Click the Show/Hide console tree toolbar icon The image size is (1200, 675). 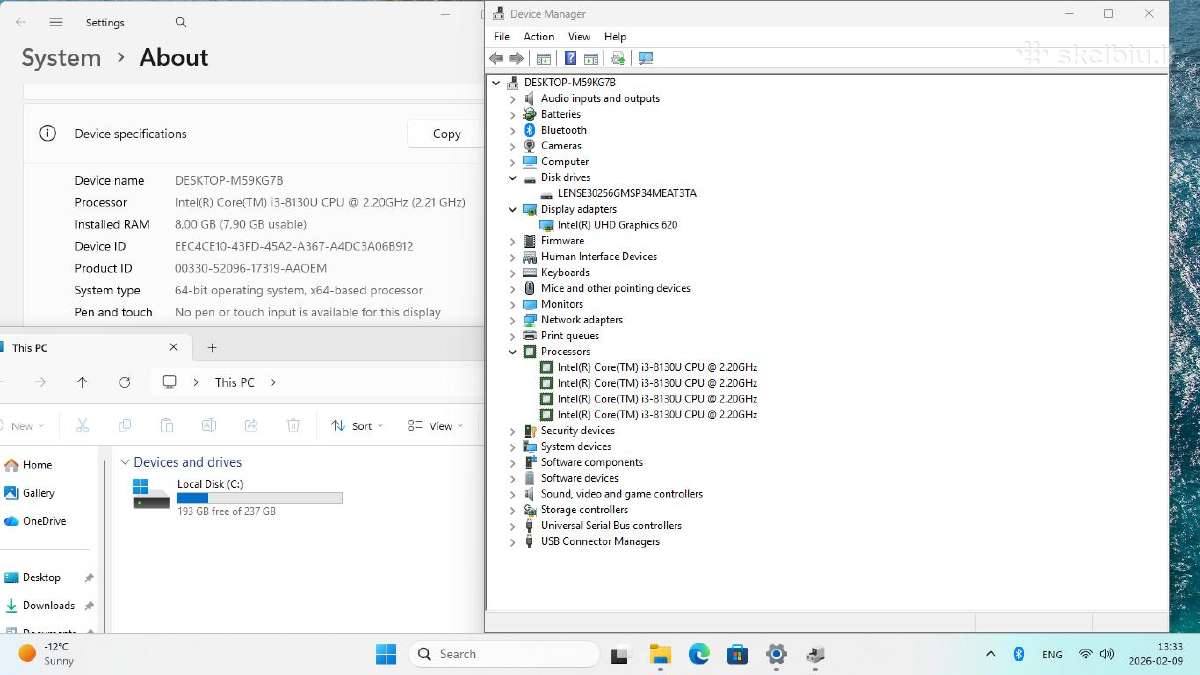pos(544,58)
